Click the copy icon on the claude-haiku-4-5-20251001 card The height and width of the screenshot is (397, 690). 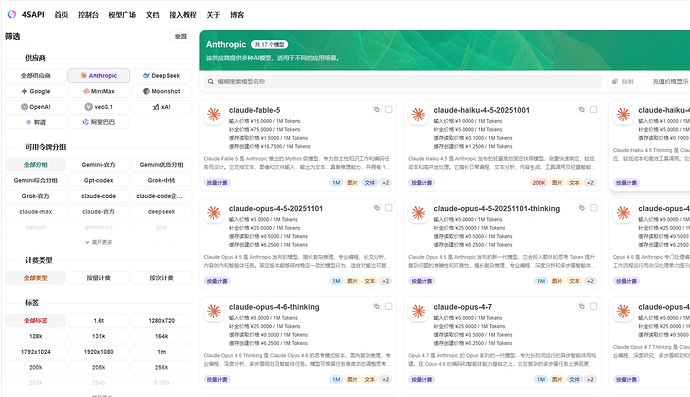point(581,110)
